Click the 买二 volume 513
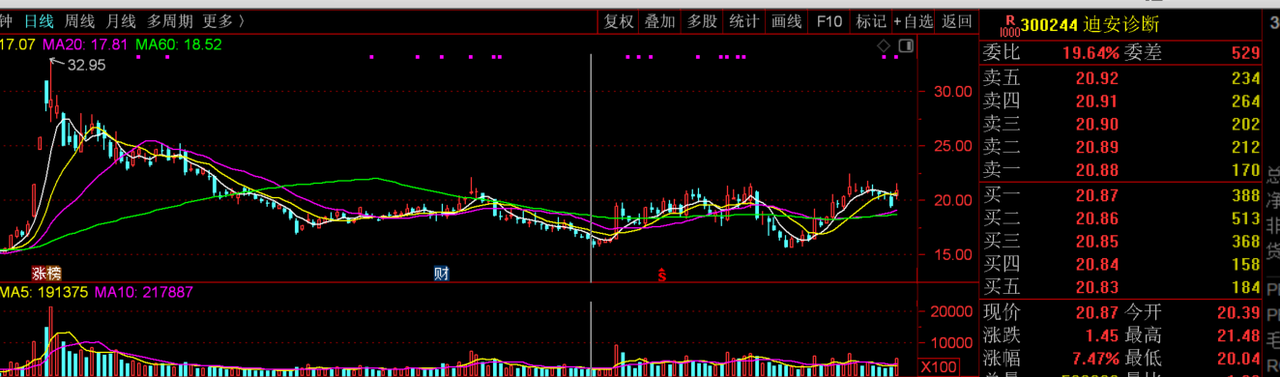Image resolution: width=1280 pixels, height=377 pixels. (x=1246, y=218)
